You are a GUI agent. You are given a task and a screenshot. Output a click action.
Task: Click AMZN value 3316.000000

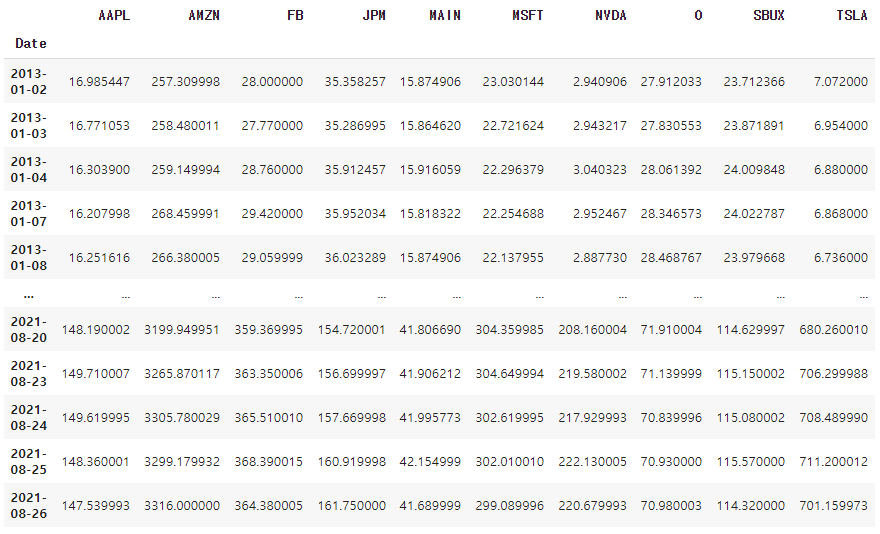pyautogui.click(x=182, y=506)
